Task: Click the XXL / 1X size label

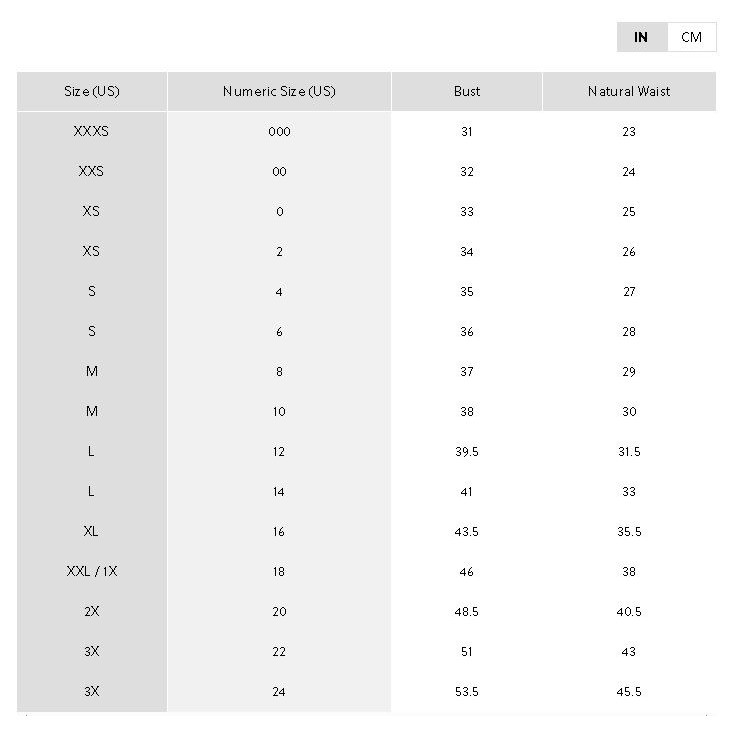Action: [92, 571]
